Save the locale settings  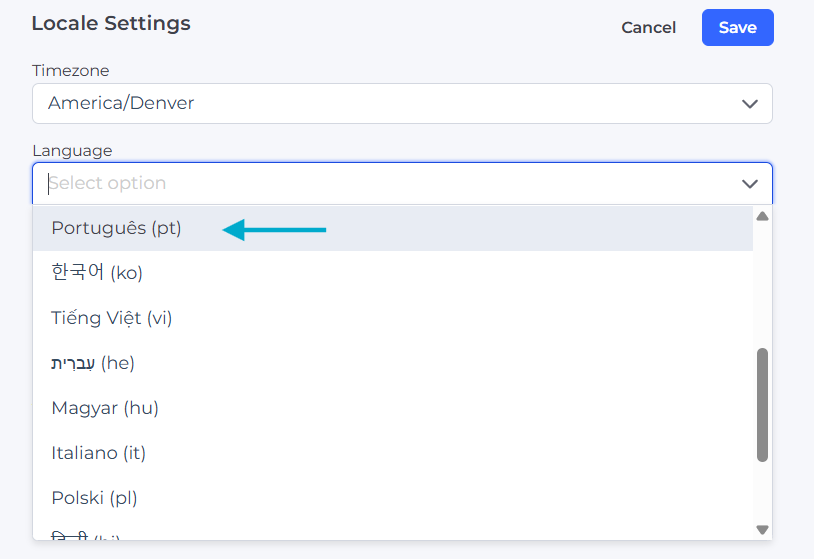(737, 28)
